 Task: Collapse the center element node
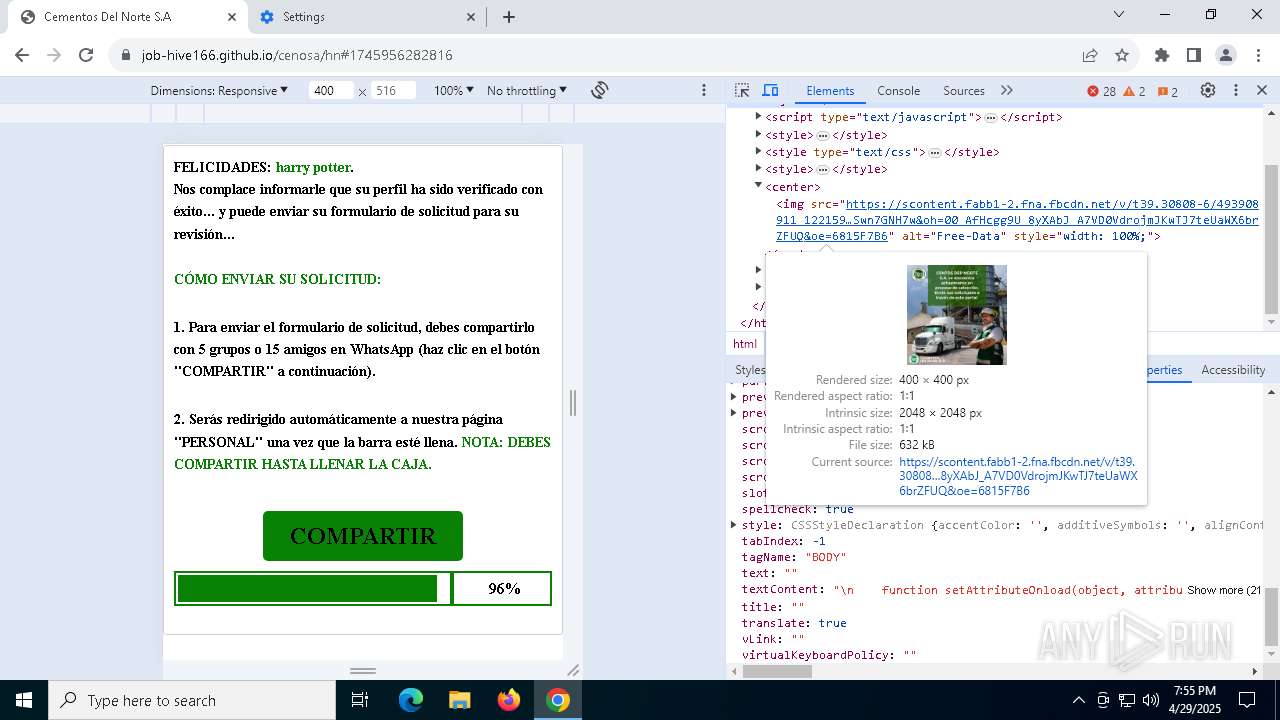coord(758,186)
